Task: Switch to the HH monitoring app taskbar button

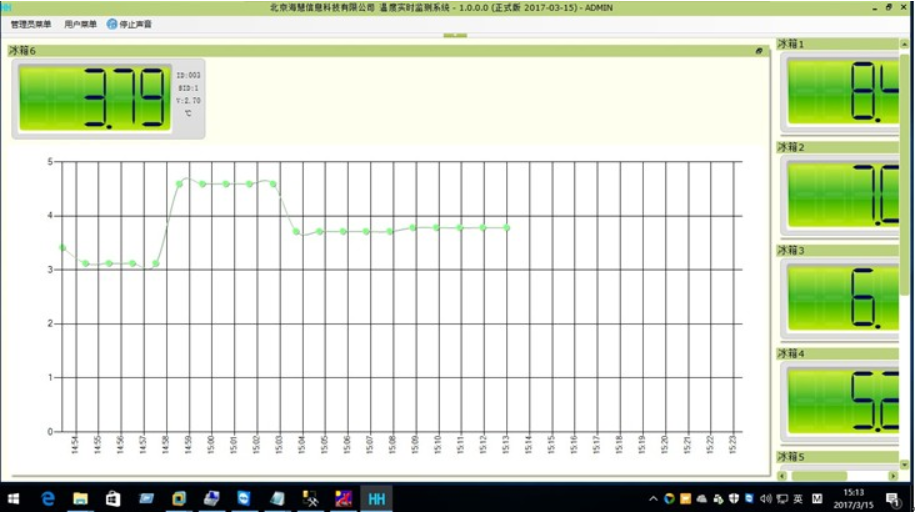Action: [376, 499]
